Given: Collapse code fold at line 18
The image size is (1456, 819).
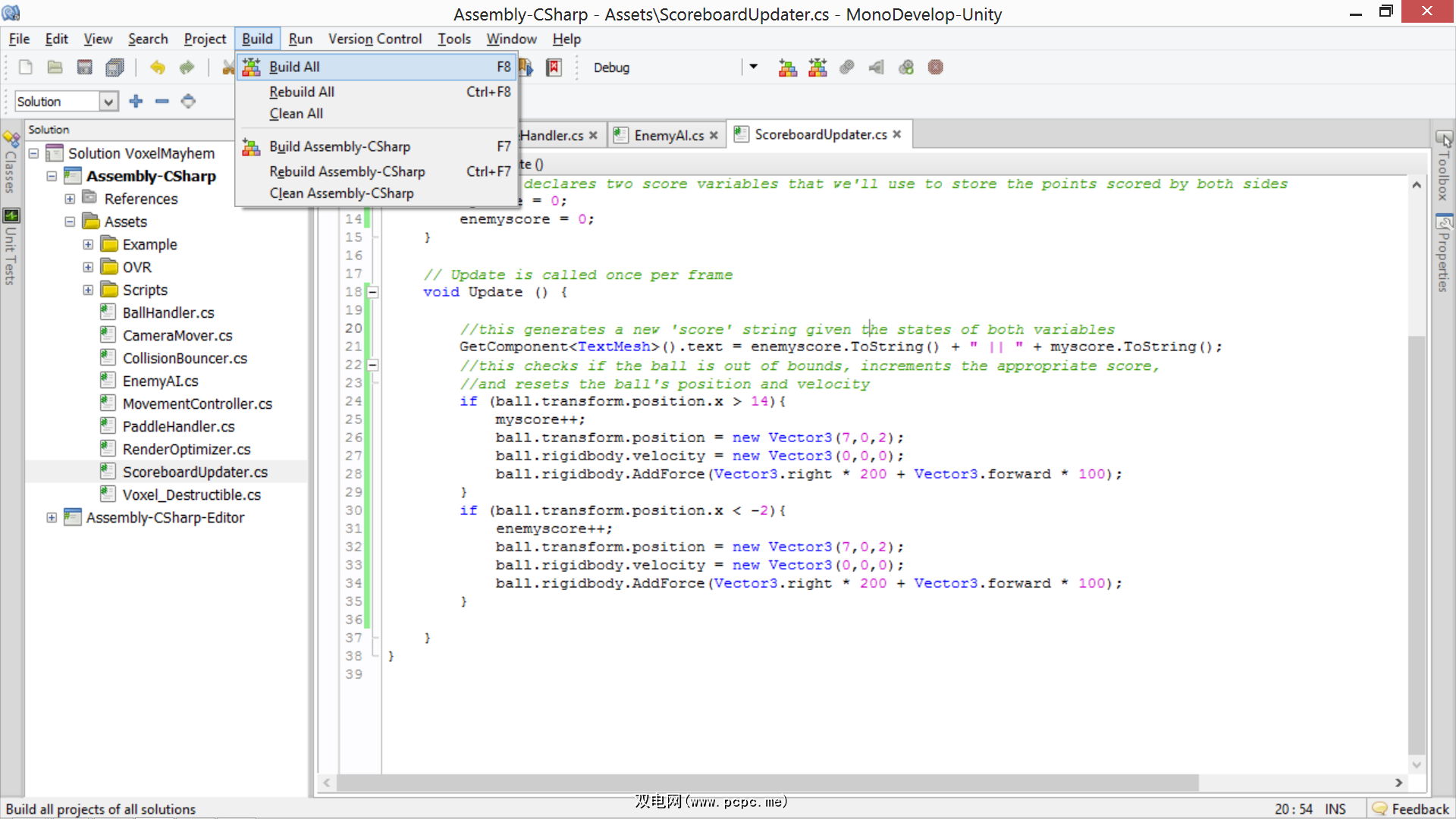Looking at the screenshot, I should (373, 292).
